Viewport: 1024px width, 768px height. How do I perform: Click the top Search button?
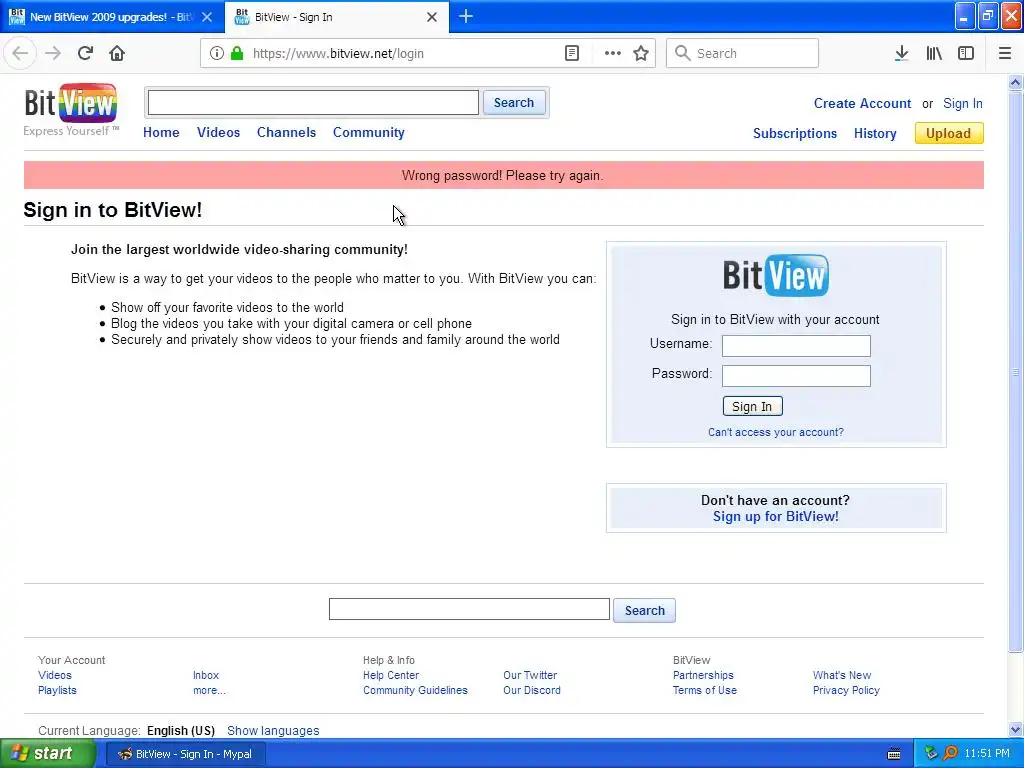tap(513, 103)
